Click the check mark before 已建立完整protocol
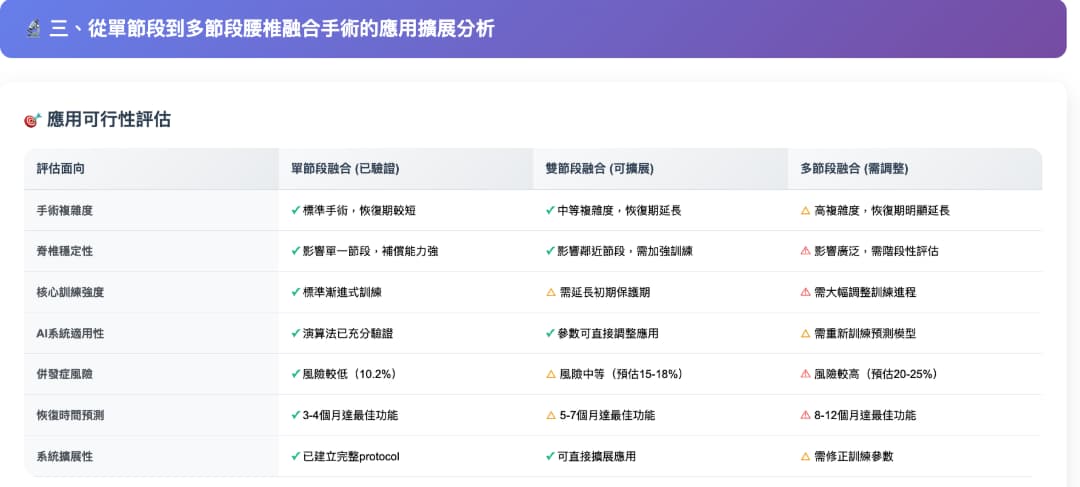Viewport: 1080px width, 487px height. (x=295, y=456)
